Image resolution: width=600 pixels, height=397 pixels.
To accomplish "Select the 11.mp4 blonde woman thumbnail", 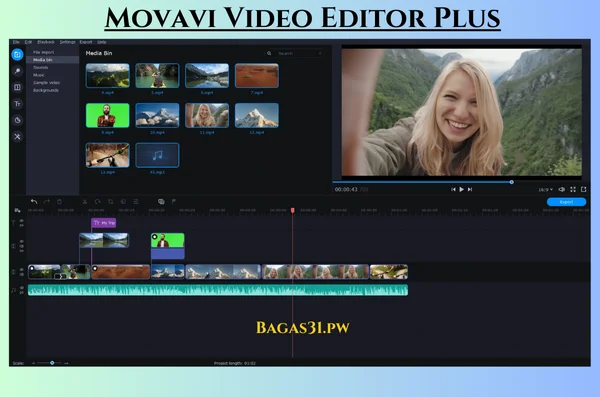I will pyautogui.click(x=207, y=115).
